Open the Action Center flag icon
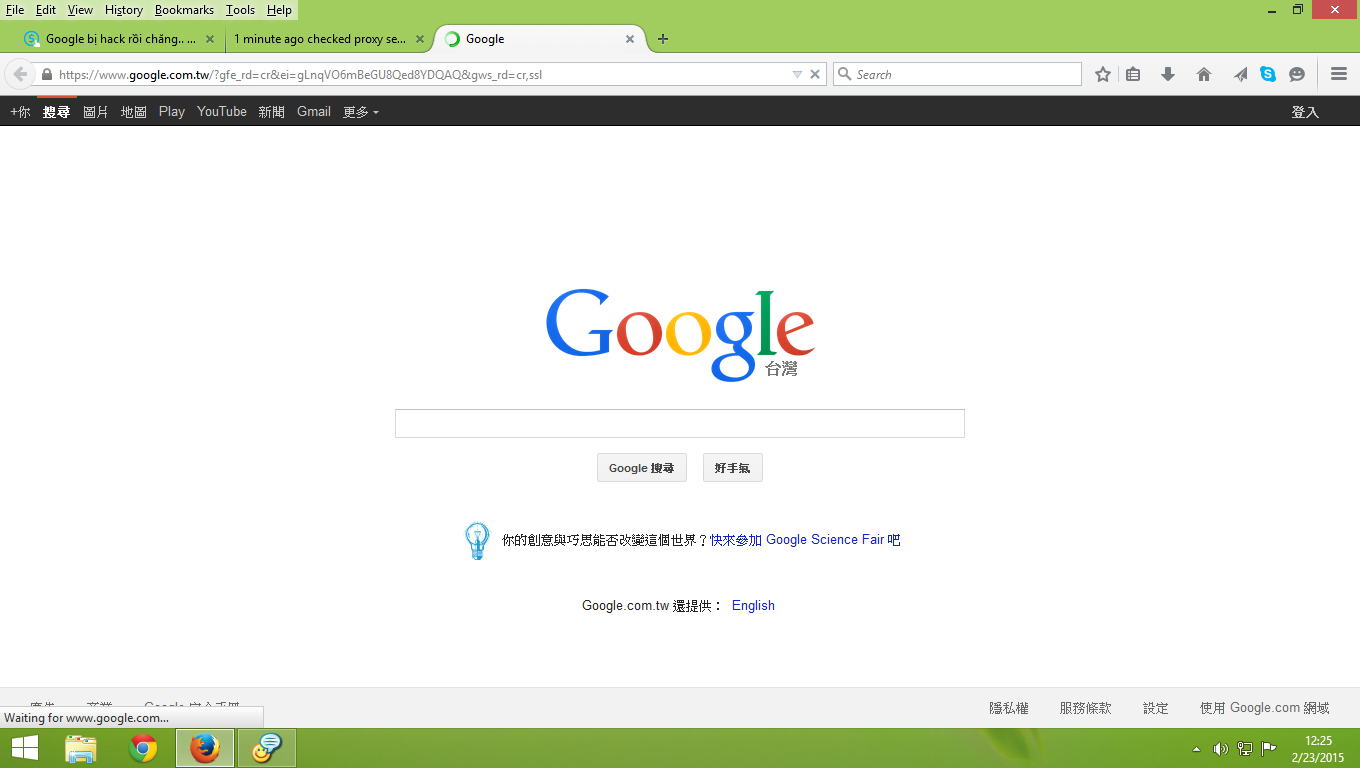 click(x=1269, y=748)
